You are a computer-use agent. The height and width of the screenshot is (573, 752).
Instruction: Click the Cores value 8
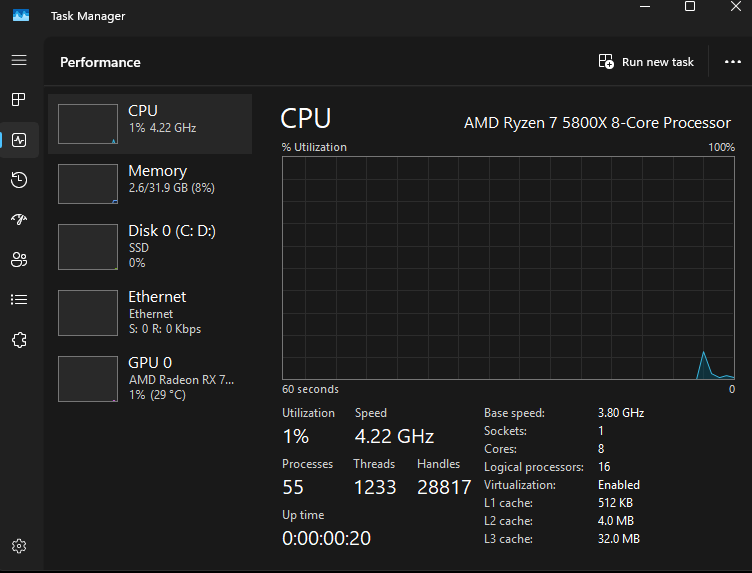tap(601, 449)
